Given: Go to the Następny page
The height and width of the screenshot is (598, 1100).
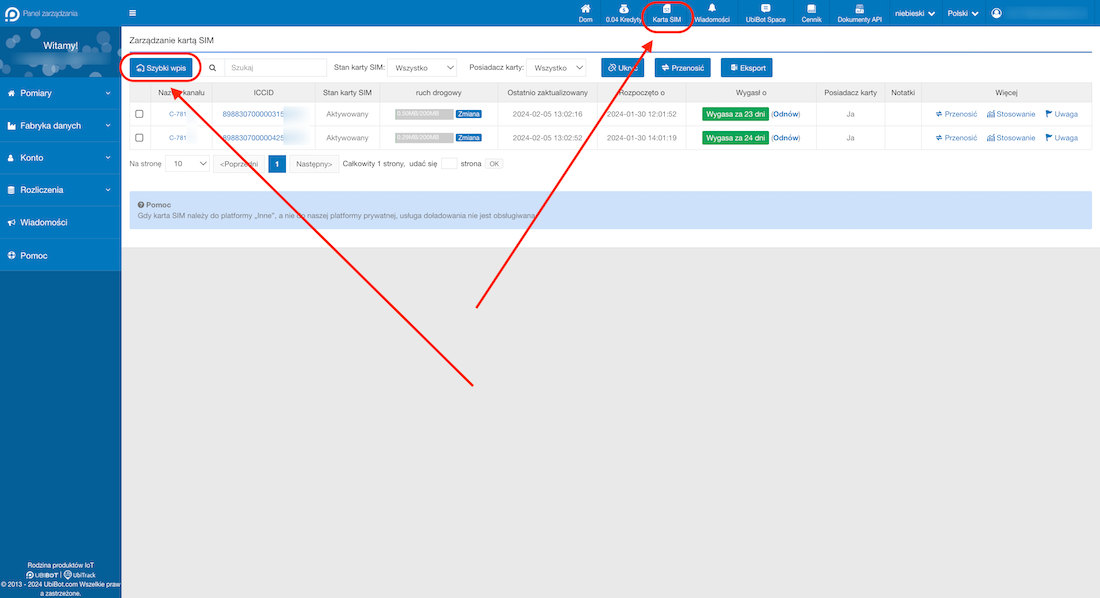Looking at the screenshot, I should coord(314,164).
